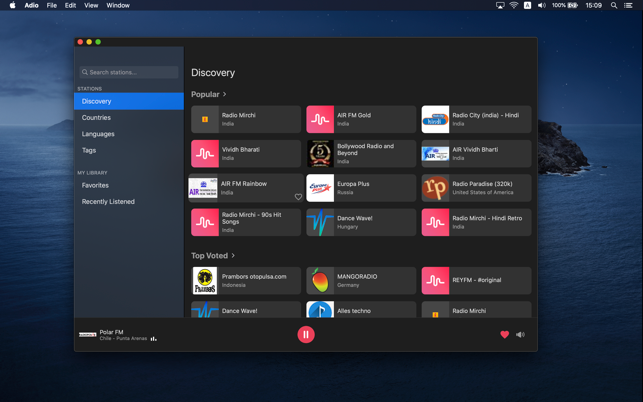Select Prambors otopulsa.com station name
Viewport: 643px width, 402px height.
pyautogui.click(x=254, y=276)
